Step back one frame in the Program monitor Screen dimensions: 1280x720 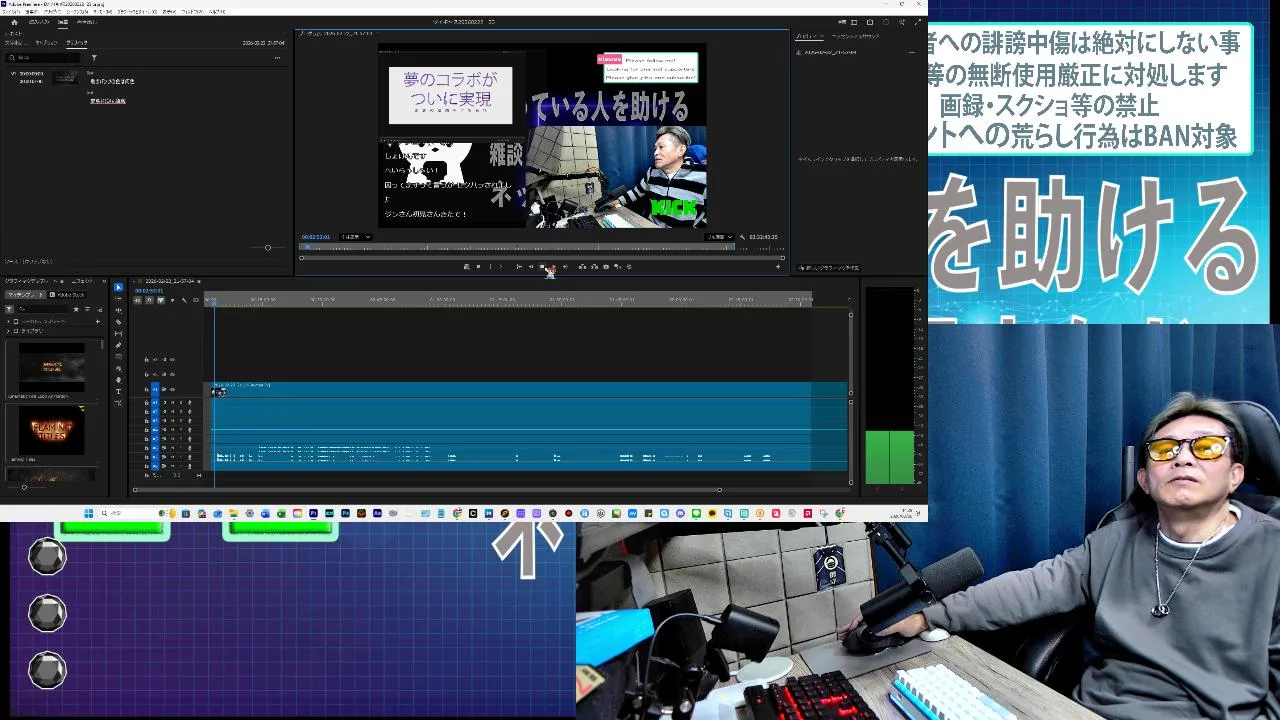click(x=531, y=267)
